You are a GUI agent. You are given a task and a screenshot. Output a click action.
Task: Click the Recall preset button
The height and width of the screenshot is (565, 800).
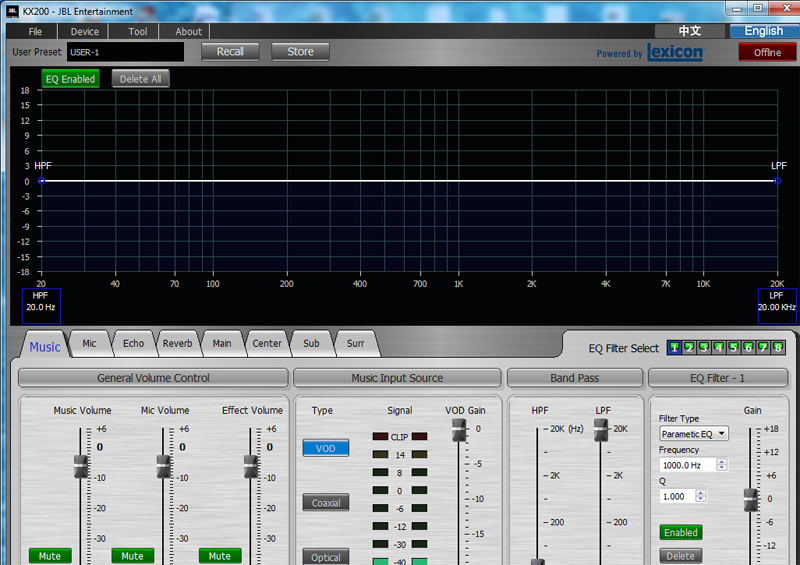[230, 52]
